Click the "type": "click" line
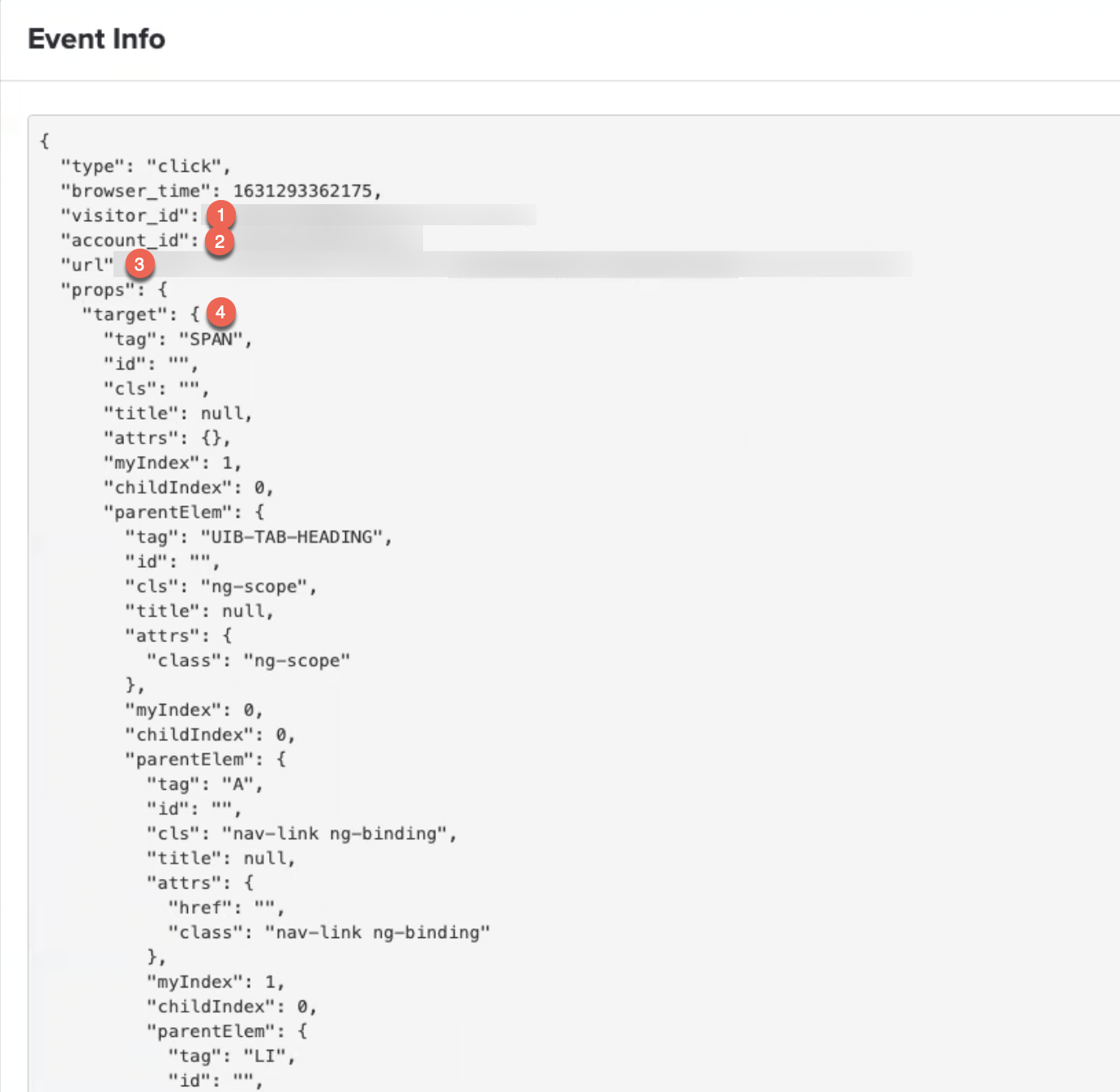The width and height of the screenshot is (1120, 1092). [x=146, y=166]
